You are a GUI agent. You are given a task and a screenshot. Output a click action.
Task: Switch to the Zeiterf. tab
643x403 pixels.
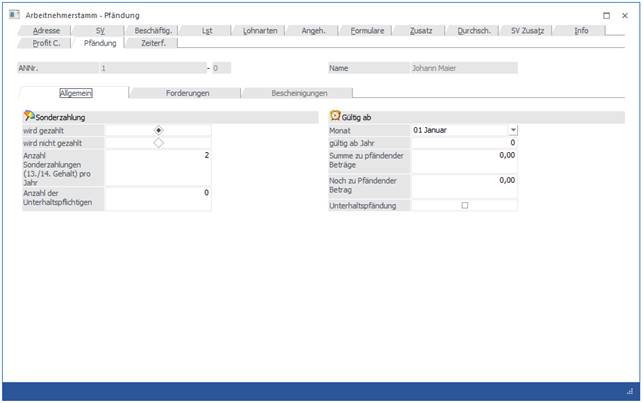[154, 43]
